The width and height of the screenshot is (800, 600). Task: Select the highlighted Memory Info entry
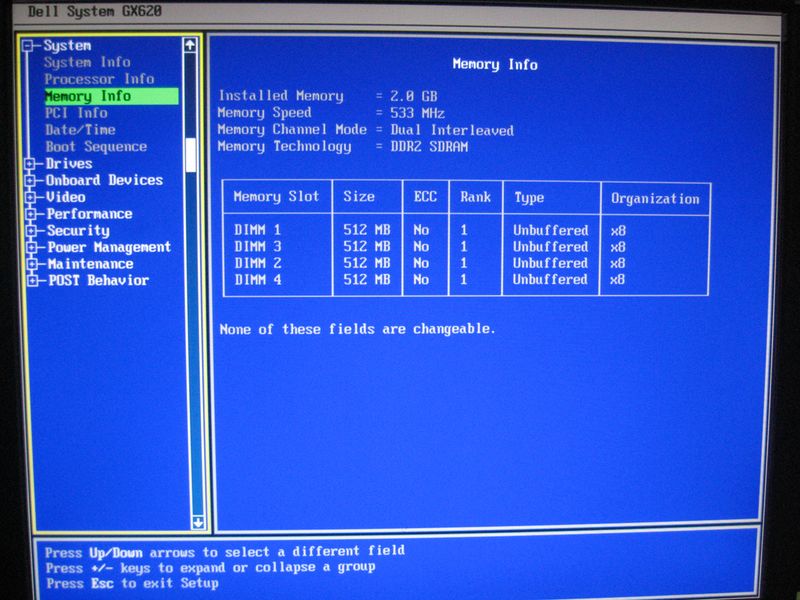tap(111, 96)
